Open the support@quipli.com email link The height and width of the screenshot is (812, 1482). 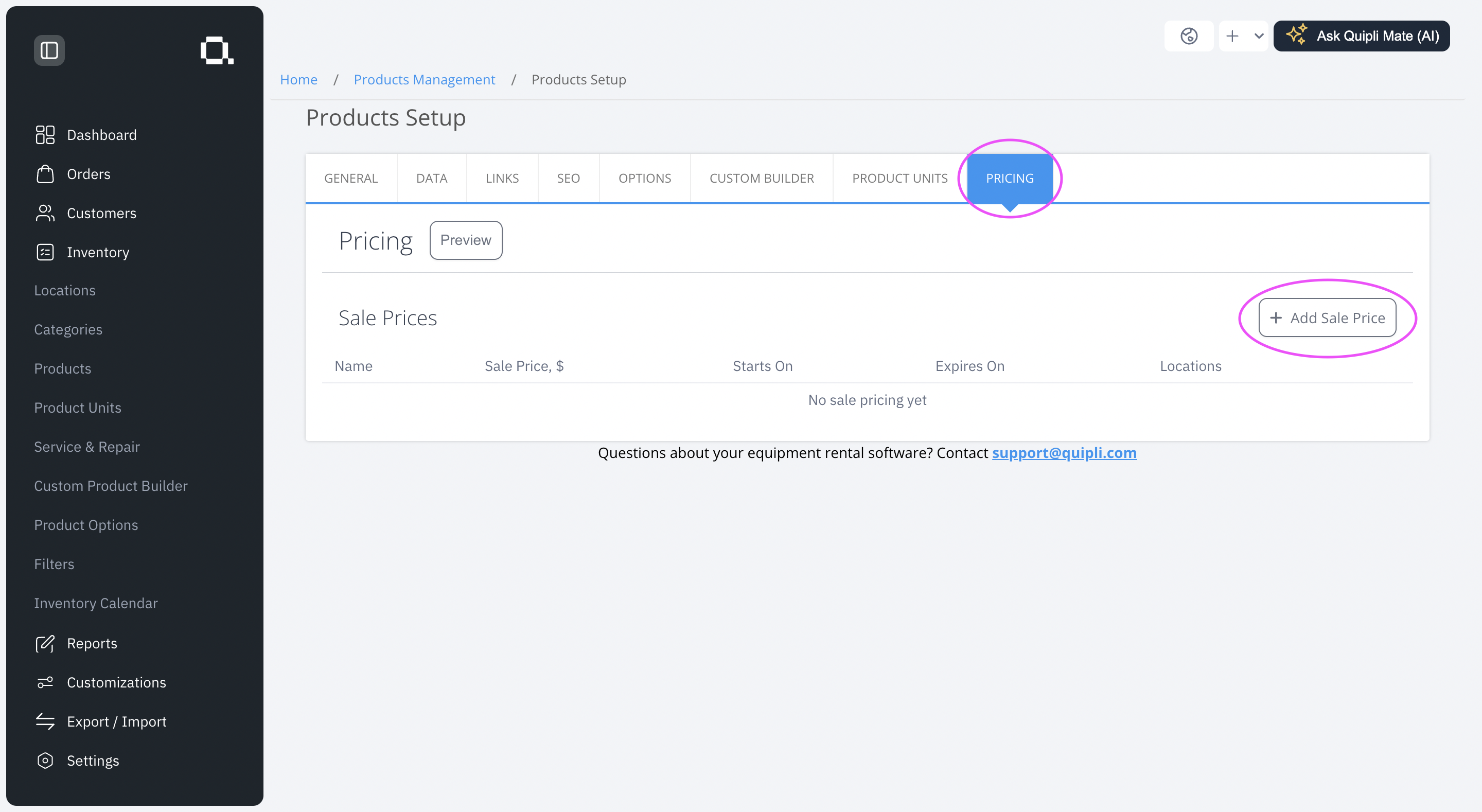[x=1064, y=453]
